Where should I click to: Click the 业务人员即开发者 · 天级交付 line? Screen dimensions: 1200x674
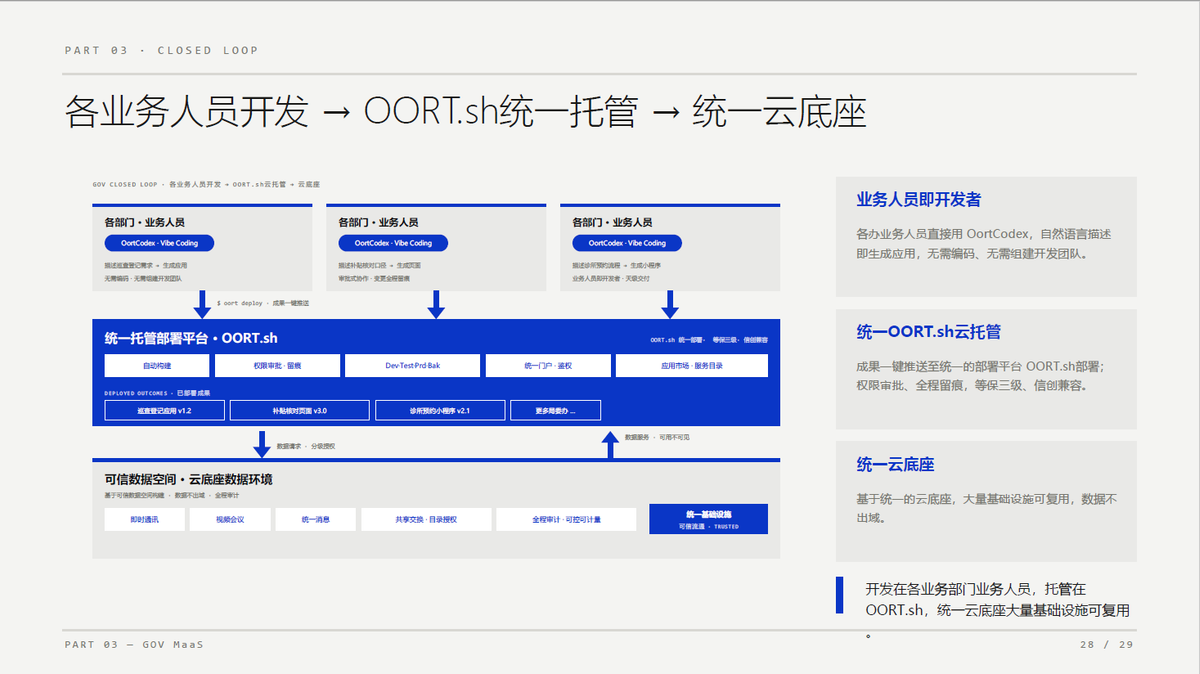[612, 279]
